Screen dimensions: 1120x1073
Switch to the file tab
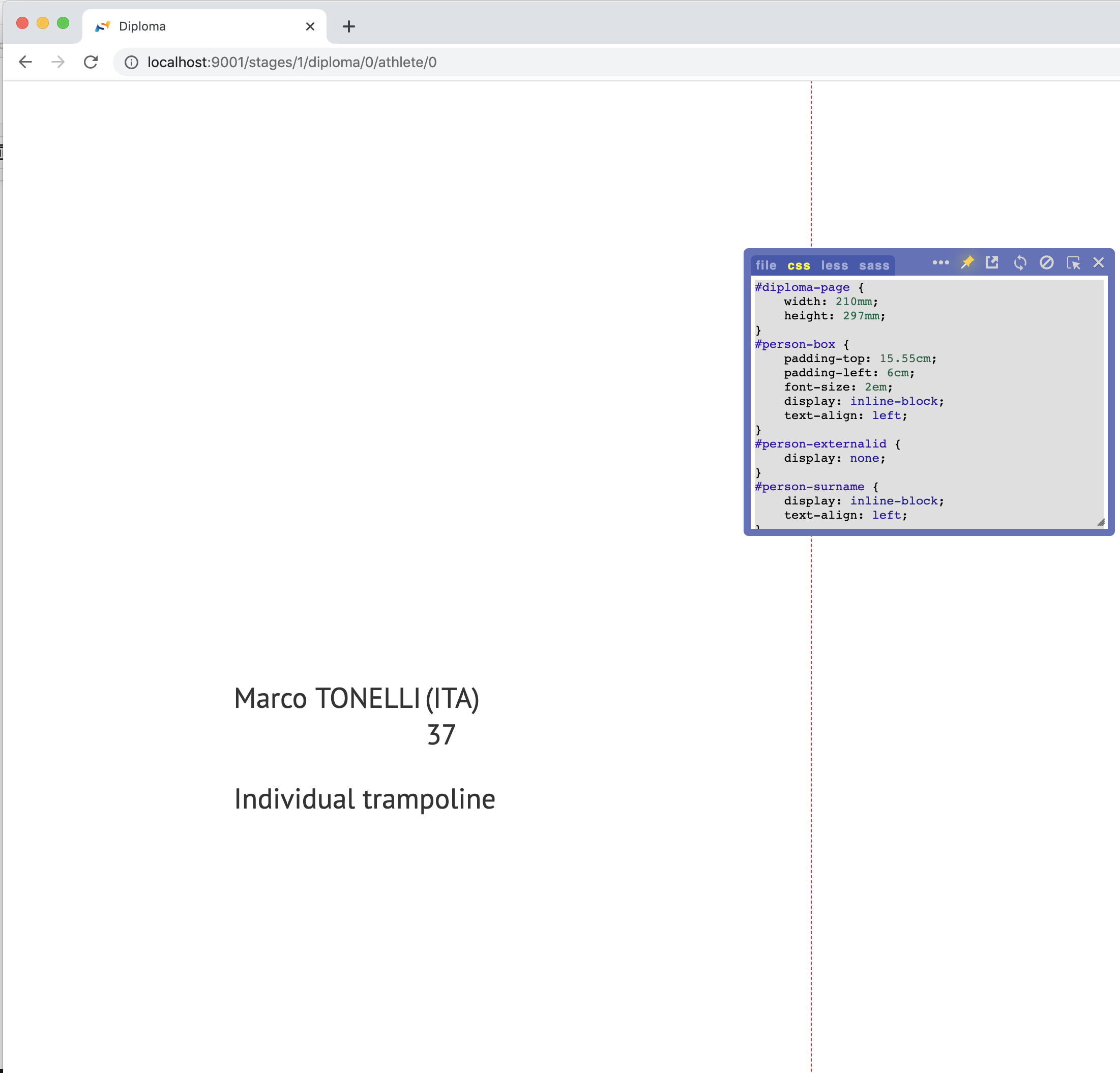(765, 265)
